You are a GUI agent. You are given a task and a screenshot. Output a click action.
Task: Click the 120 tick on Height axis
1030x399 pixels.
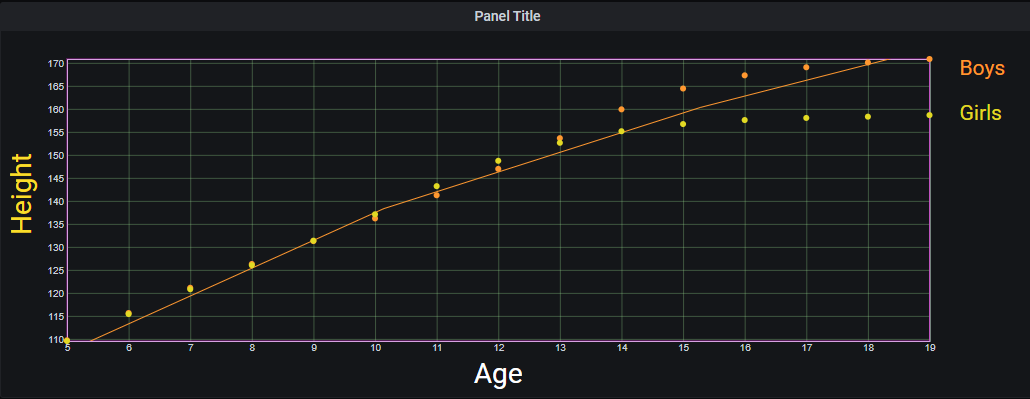tap(56, 294)
